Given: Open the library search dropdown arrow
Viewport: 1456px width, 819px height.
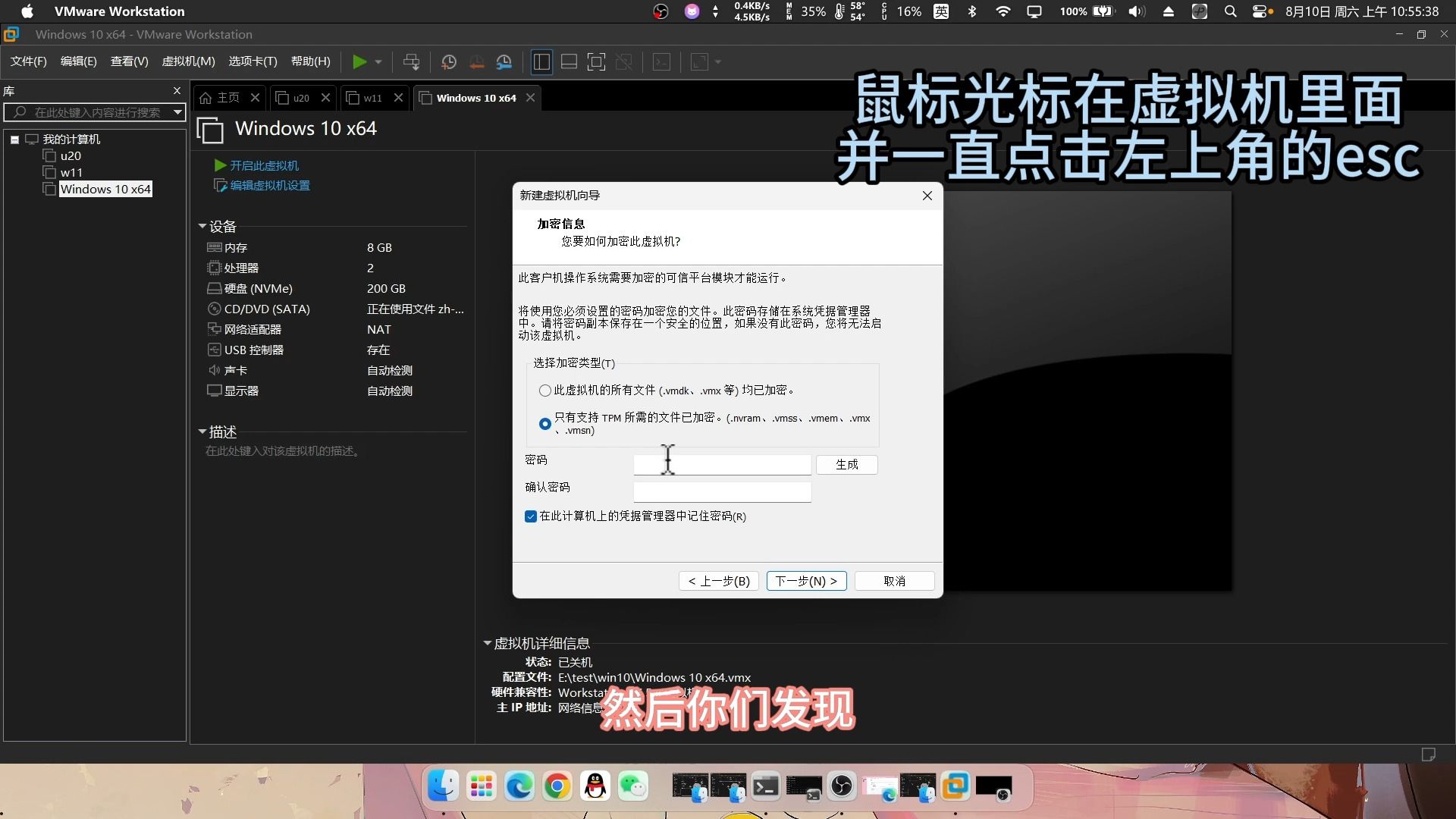Looking at the screenshot, I should 177,112.
